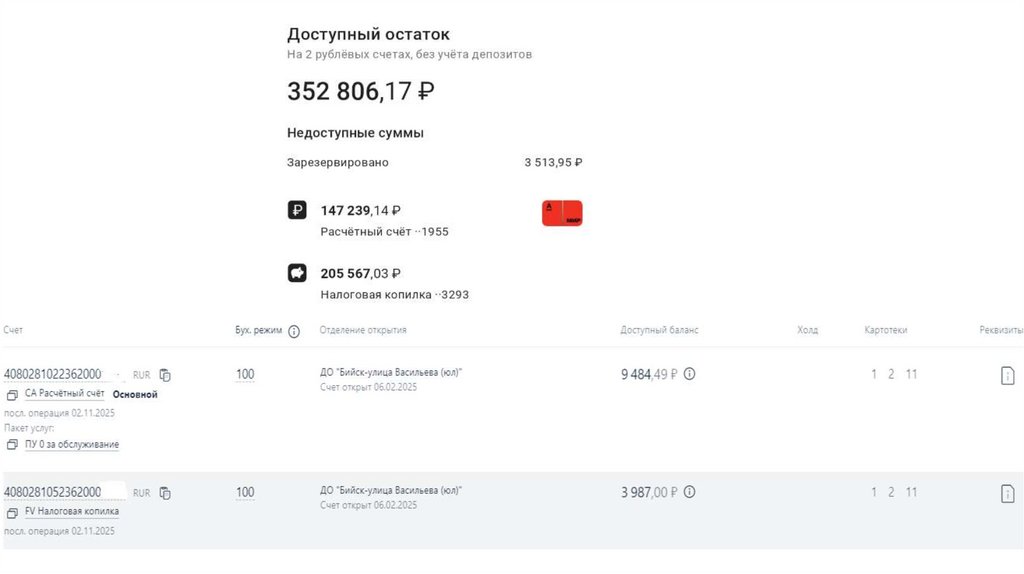Show info for balance 3 987,00 ₽
This screenshot has height=574, width=1024.
[689, 492]
